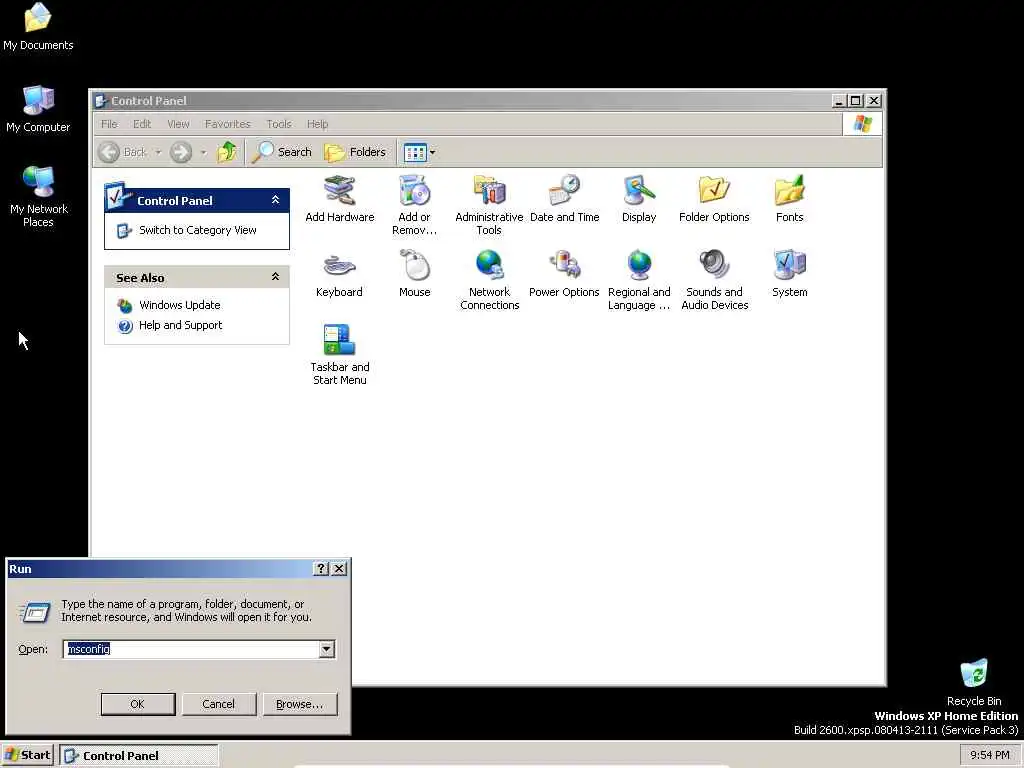Open the Windows Update link
Image resolution: width=1024 pixels, height=768 pixels.
pos(180,305)
